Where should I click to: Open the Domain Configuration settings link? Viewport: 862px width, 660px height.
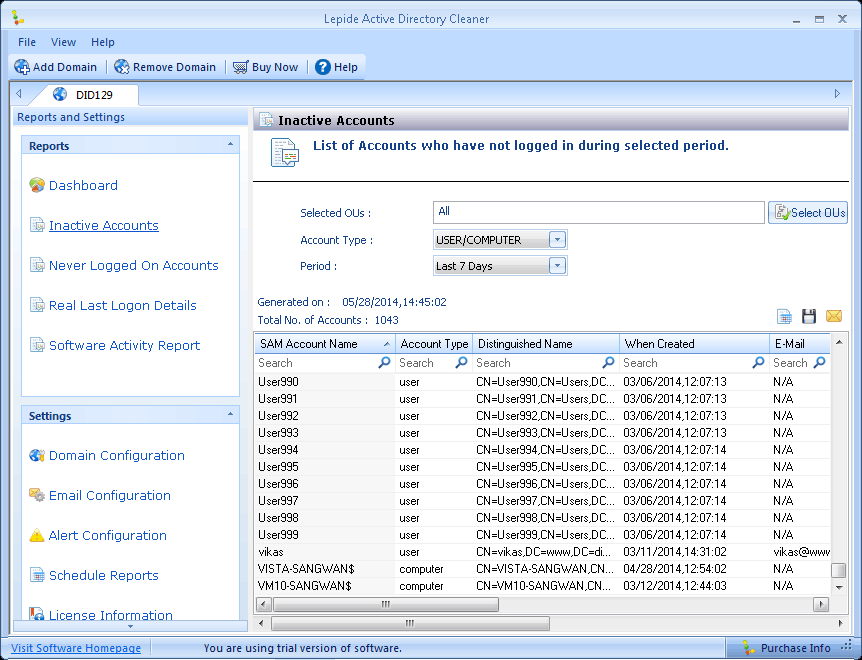(117, 456)
